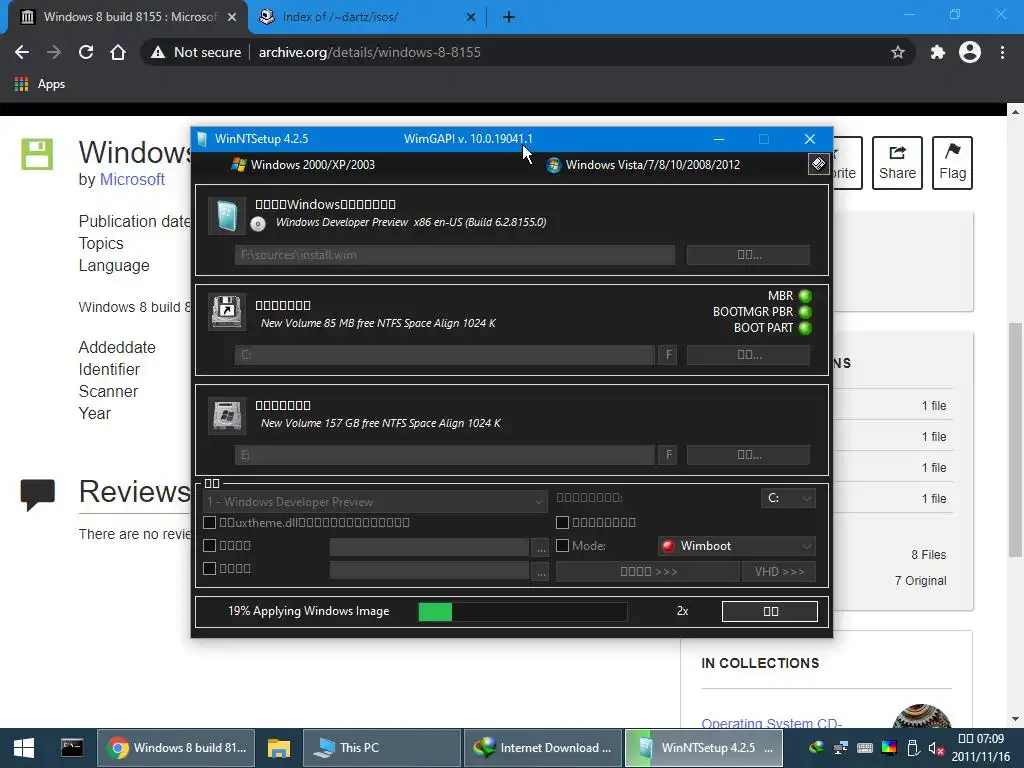Open Apps bookmarks shortcut
1024x768 pixels.
[x=40, y=84]
